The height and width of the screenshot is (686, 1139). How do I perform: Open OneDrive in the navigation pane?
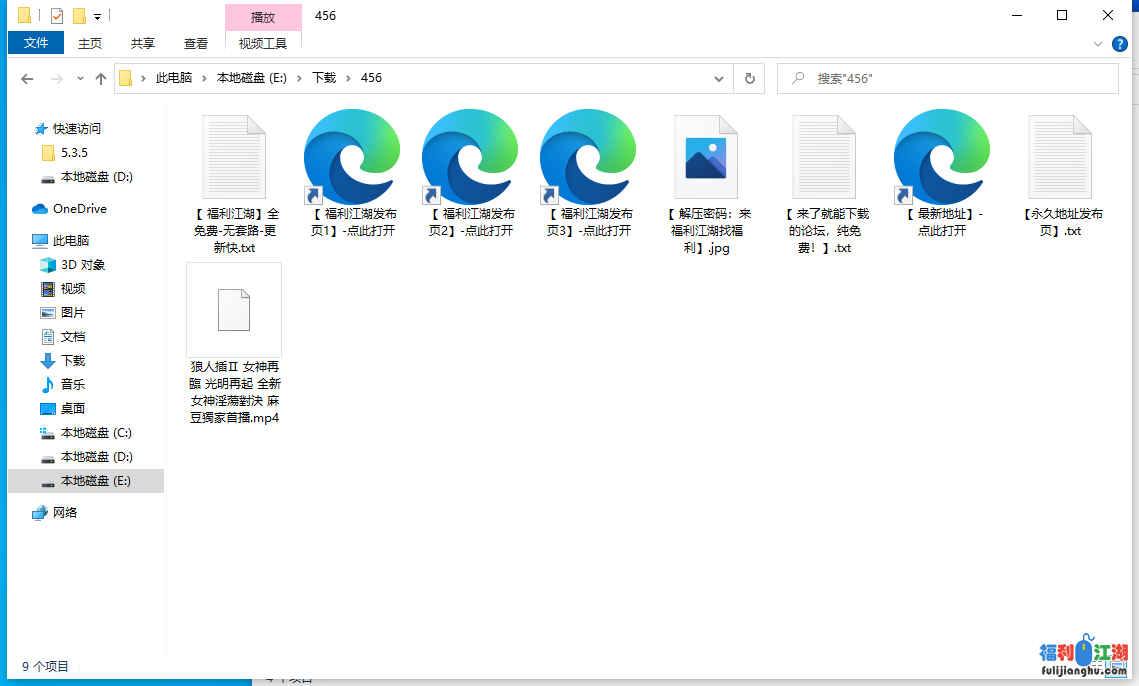click(x=79, y=209)
